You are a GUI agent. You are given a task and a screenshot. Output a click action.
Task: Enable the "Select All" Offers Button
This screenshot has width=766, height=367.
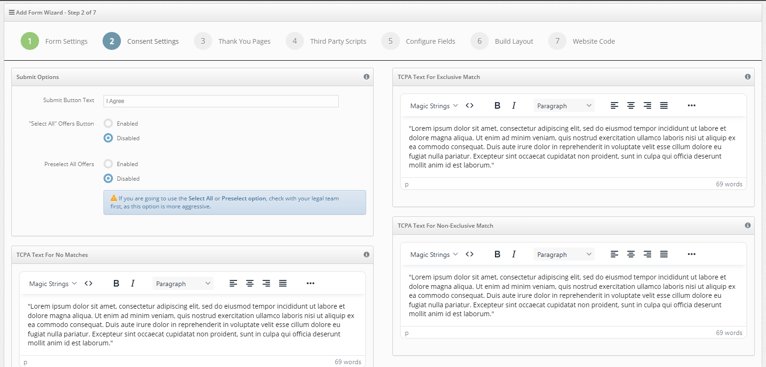click(x=108, y=123)
